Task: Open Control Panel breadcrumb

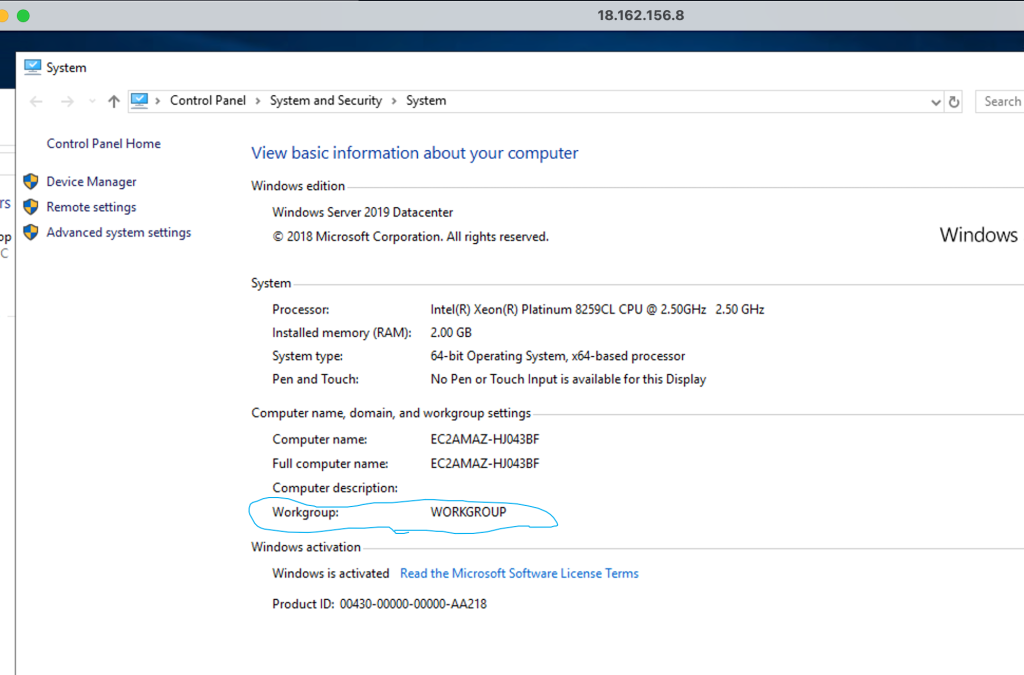Action: click(208, 101)
